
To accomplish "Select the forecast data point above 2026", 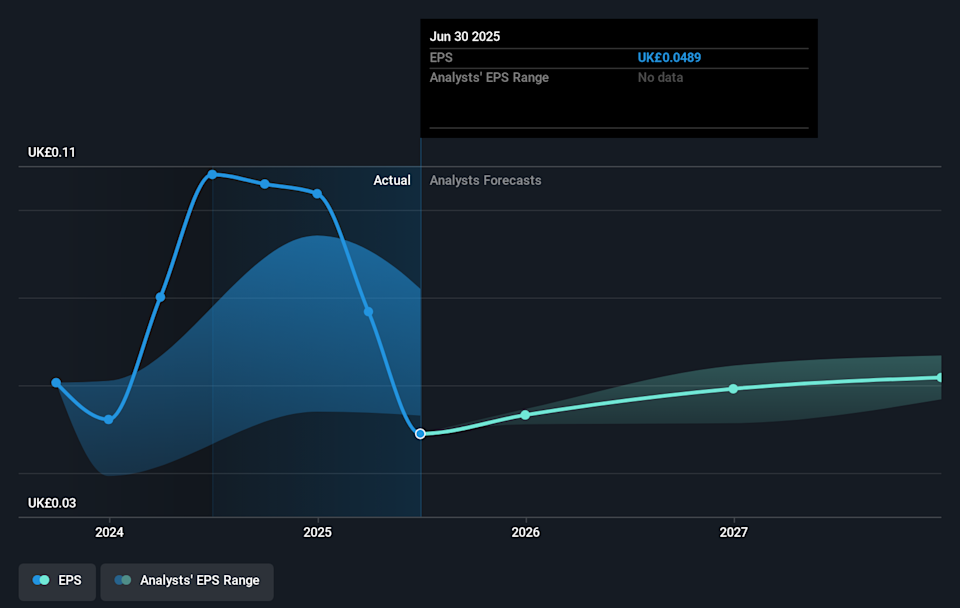I will point(526,414).
